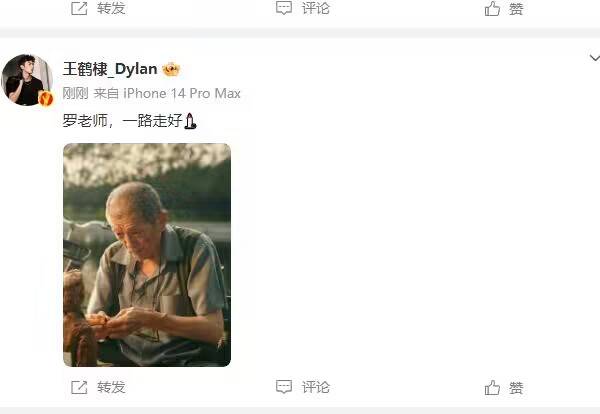Click the 转发 text beneath the elderly man photo

(x=111, y=387)
